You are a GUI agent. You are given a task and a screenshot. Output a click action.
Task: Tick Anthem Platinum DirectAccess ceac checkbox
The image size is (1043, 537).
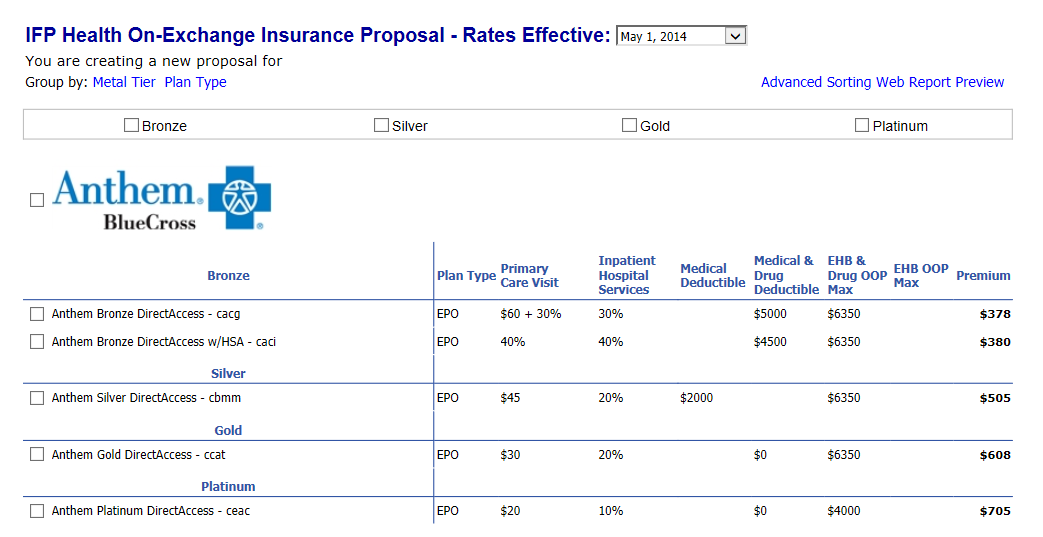[37, 510]
